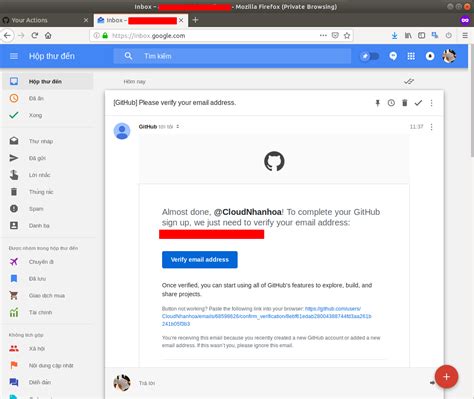
Task: Sweep all of today's emails done
Action: (409, 81)
